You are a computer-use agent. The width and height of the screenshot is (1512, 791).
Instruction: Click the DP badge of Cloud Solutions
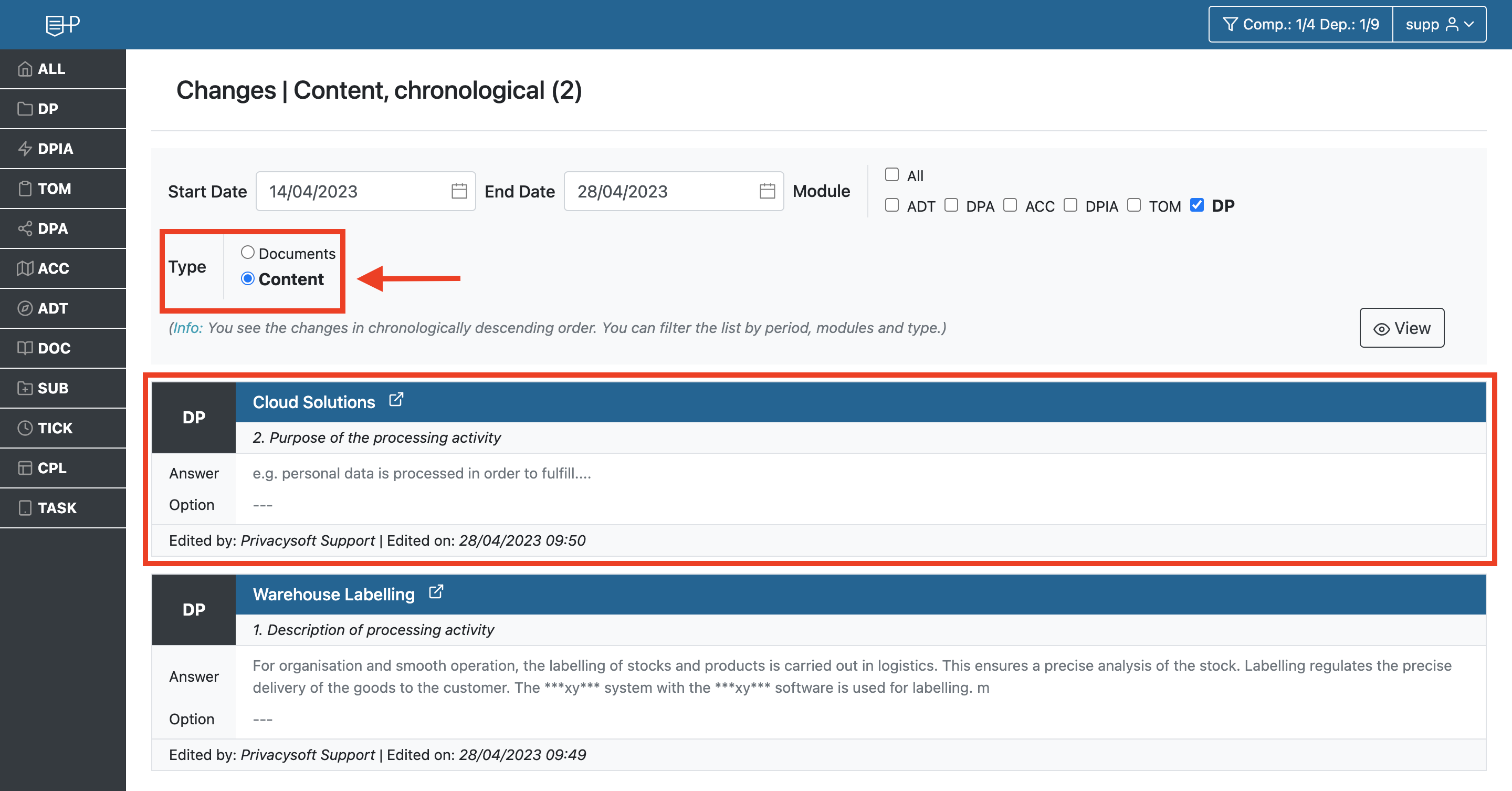pyautogui.click(x=194, y=418)
